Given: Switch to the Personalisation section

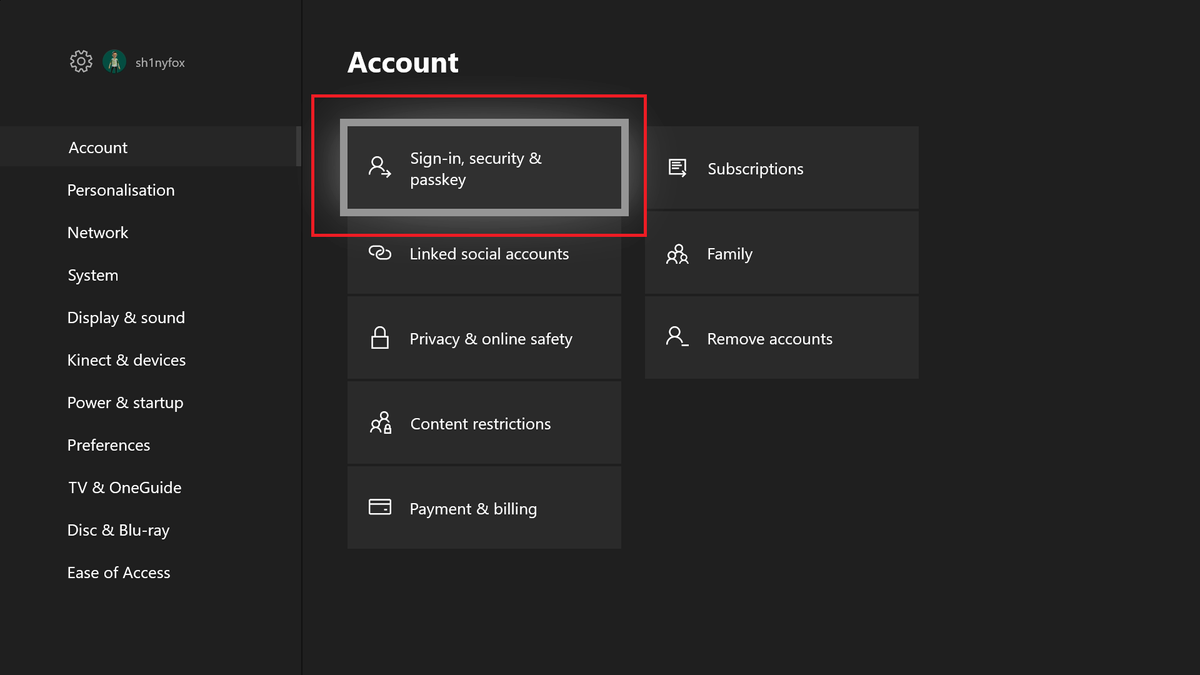Looking at the screenshot, I should 120,189.
